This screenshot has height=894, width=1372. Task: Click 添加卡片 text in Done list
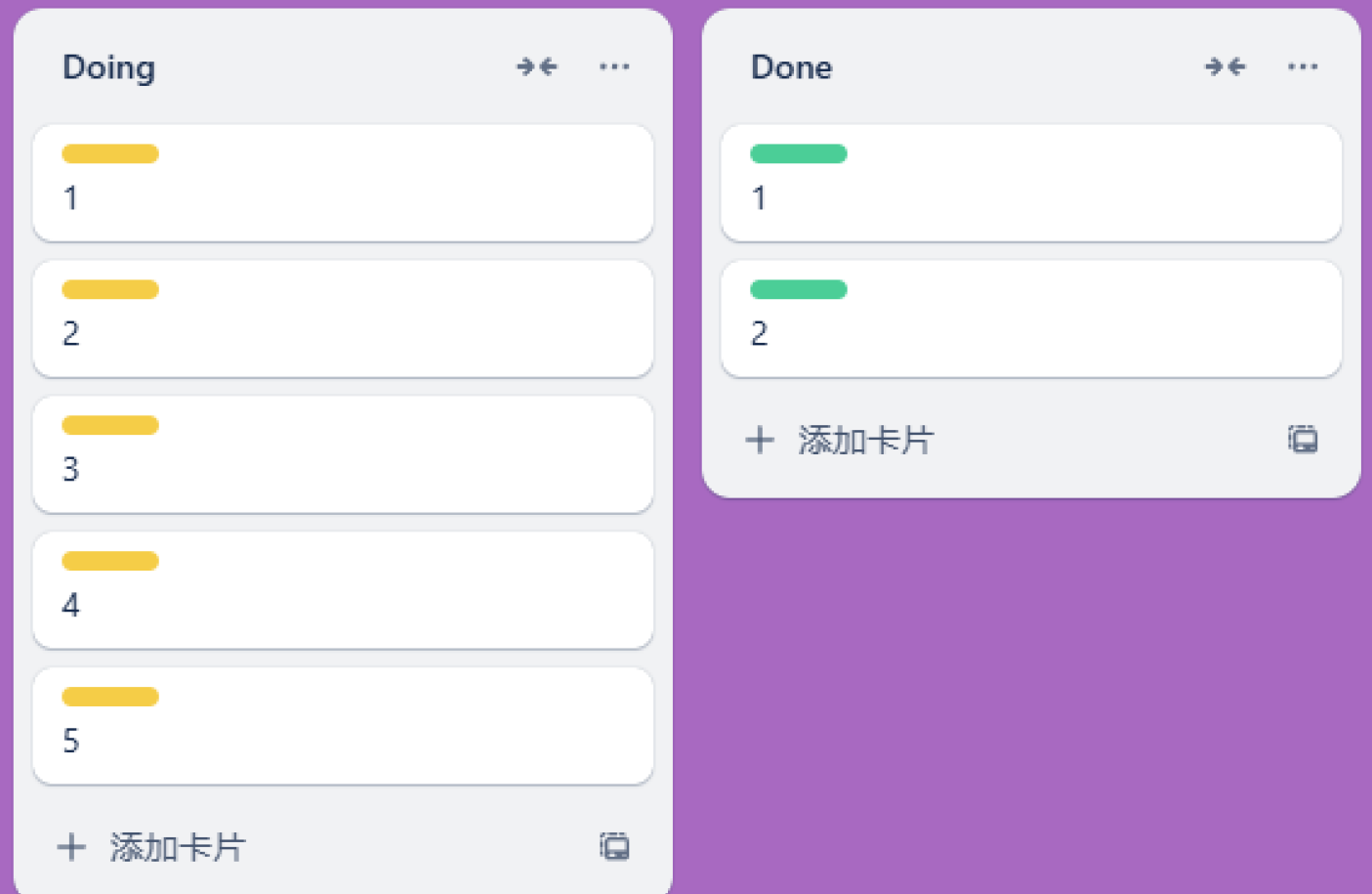coord(866,440)
